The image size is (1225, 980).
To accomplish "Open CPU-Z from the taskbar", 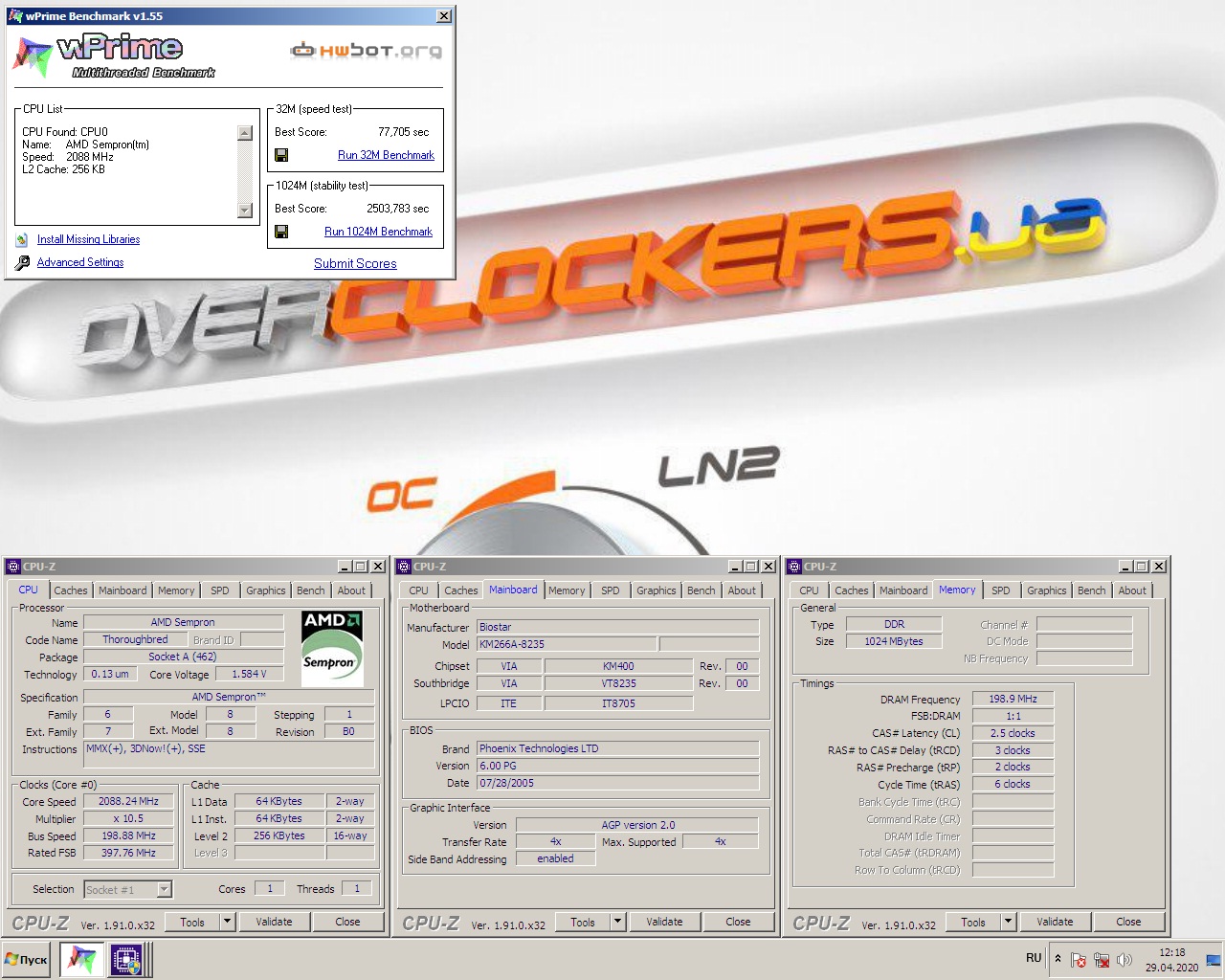I will (x=125, y=959).
